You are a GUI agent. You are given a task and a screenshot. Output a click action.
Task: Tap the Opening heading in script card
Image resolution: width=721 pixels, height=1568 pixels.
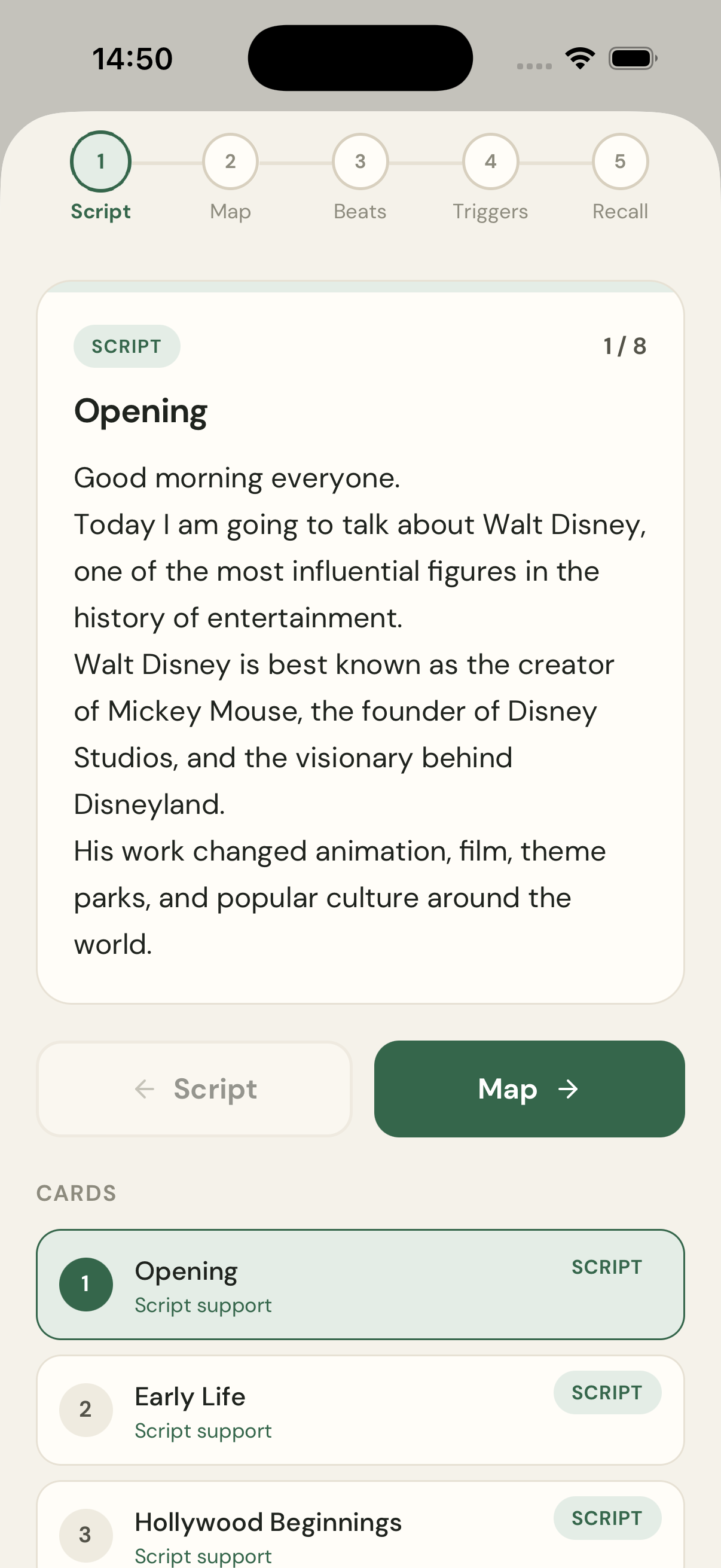click(x=140, y=412)
